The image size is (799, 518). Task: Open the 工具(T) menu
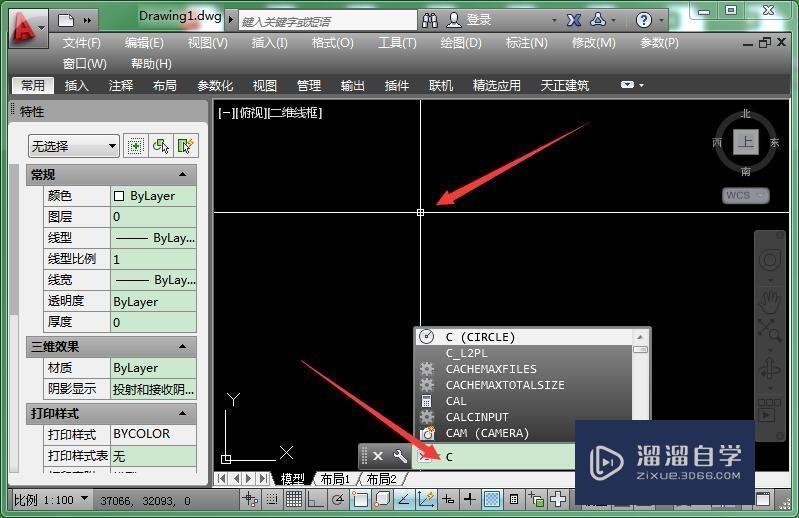pyautogui.click(x=397, y=43)
